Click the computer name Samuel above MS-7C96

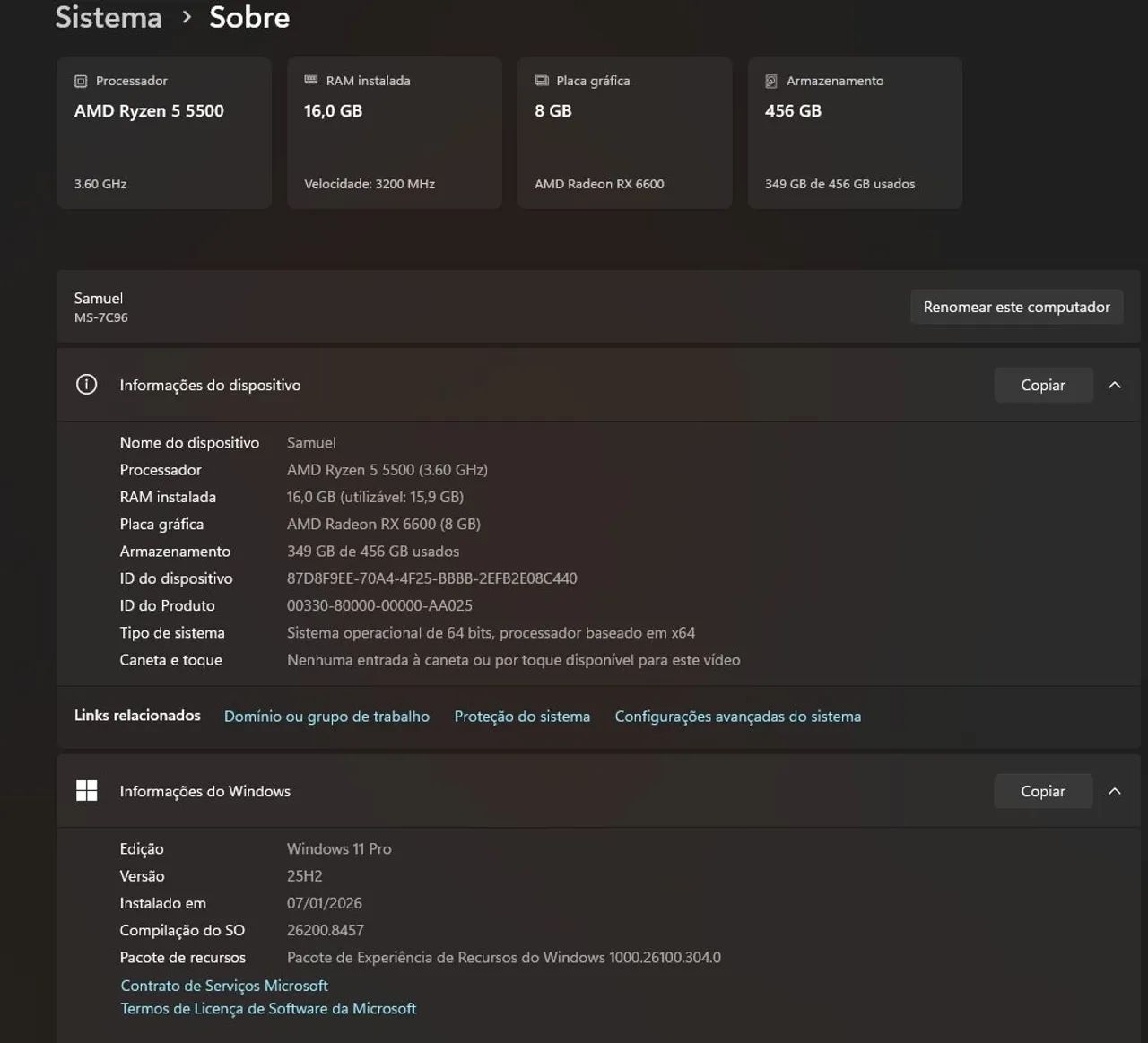[99, 299]
